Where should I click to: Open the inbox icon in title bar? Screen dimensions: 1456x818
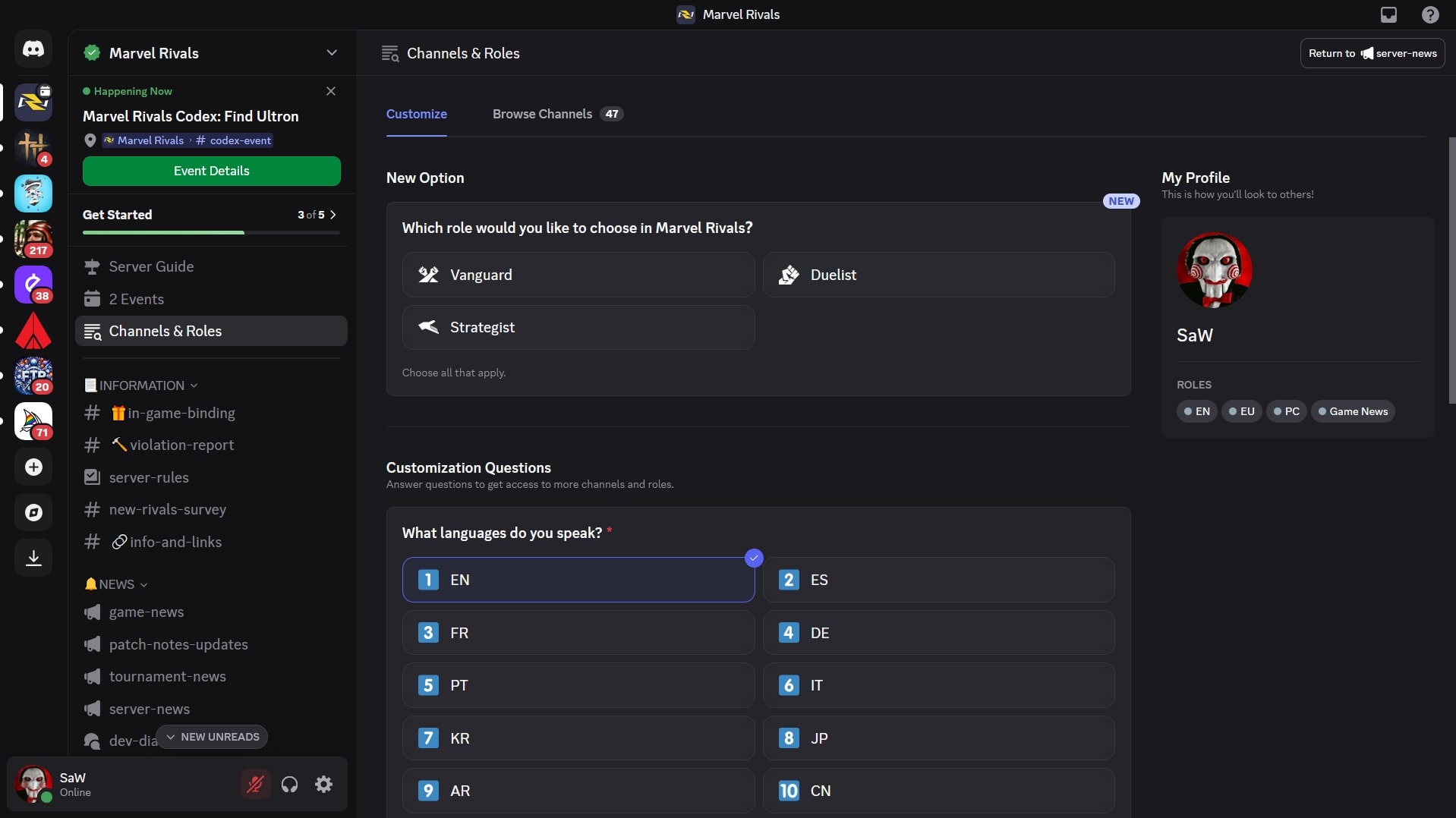pyautogui.click(x=1388, y=14)
